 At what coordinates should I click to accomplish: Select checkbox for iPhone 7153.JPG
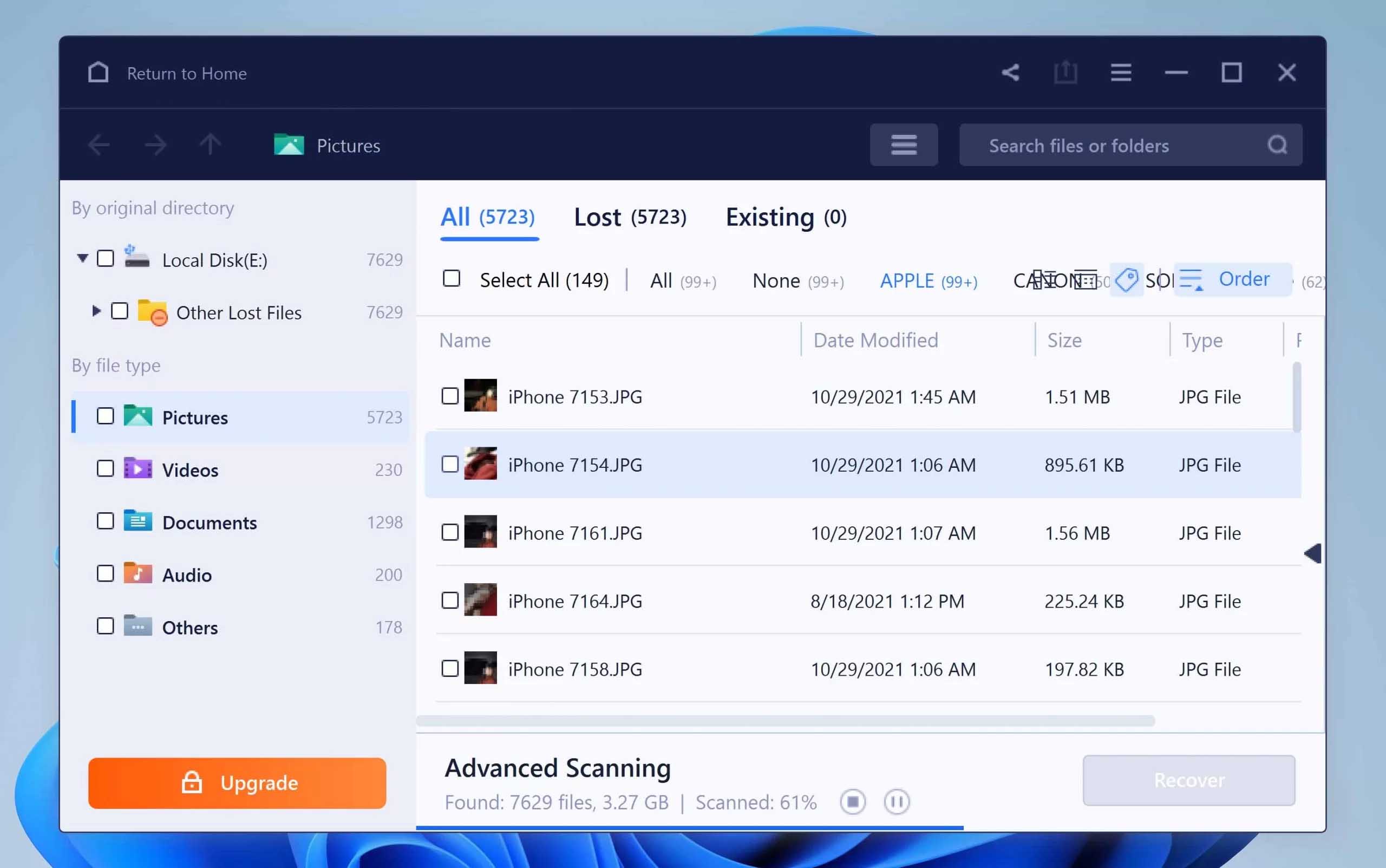[x=450, y=396]
